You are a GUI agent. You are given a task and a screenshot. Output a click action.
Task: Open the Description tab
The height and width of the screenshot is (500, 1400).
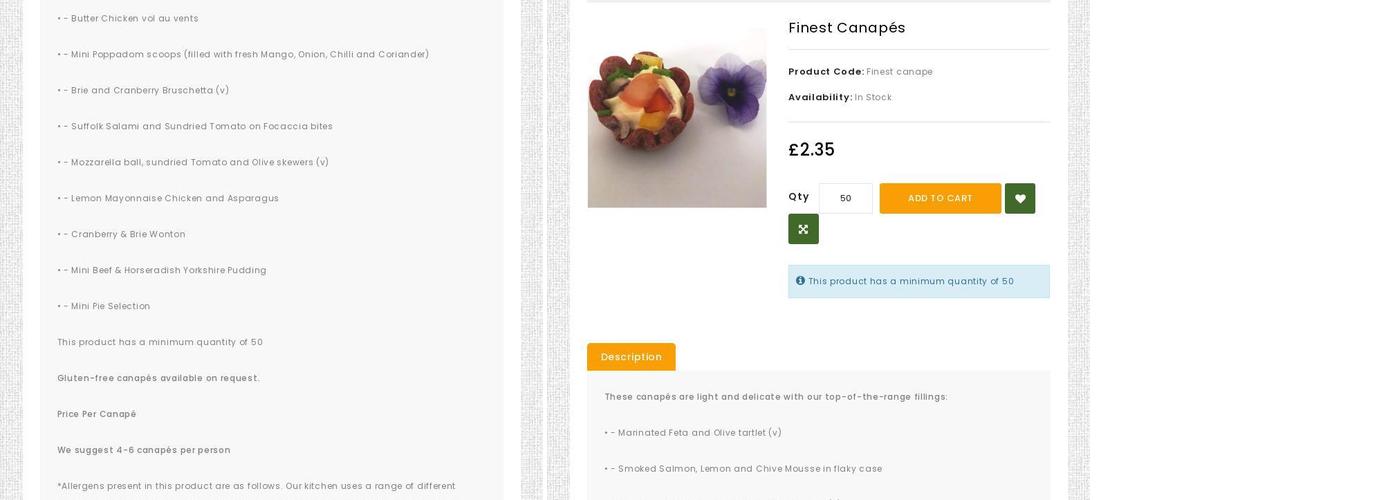click(x=631, y=357)
